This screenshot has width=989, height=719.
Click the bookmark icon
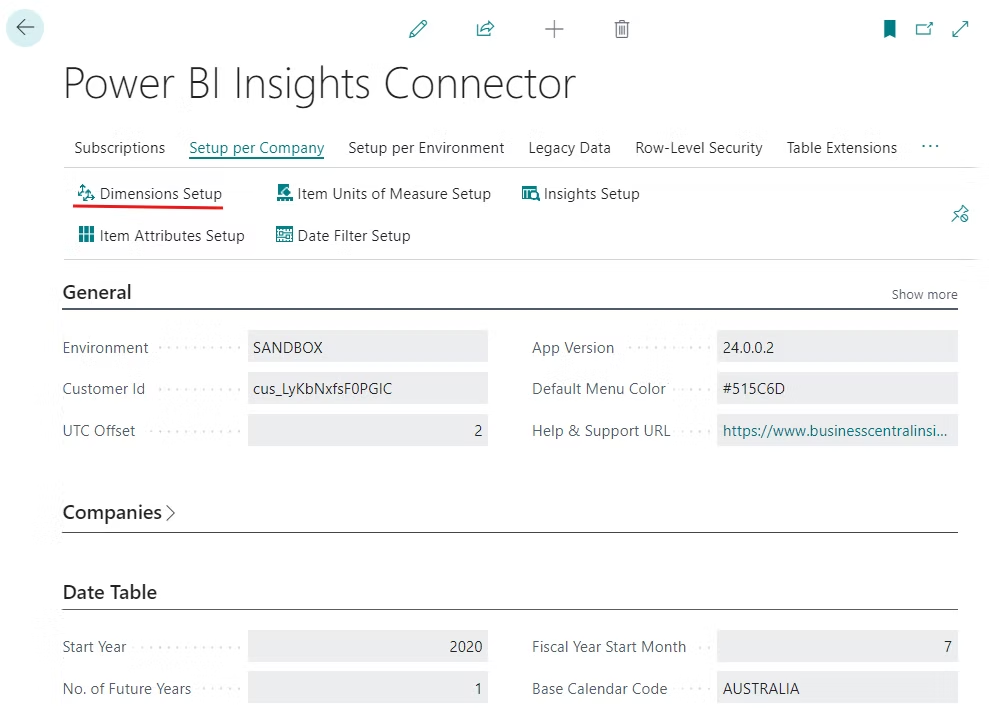(889, 29)
